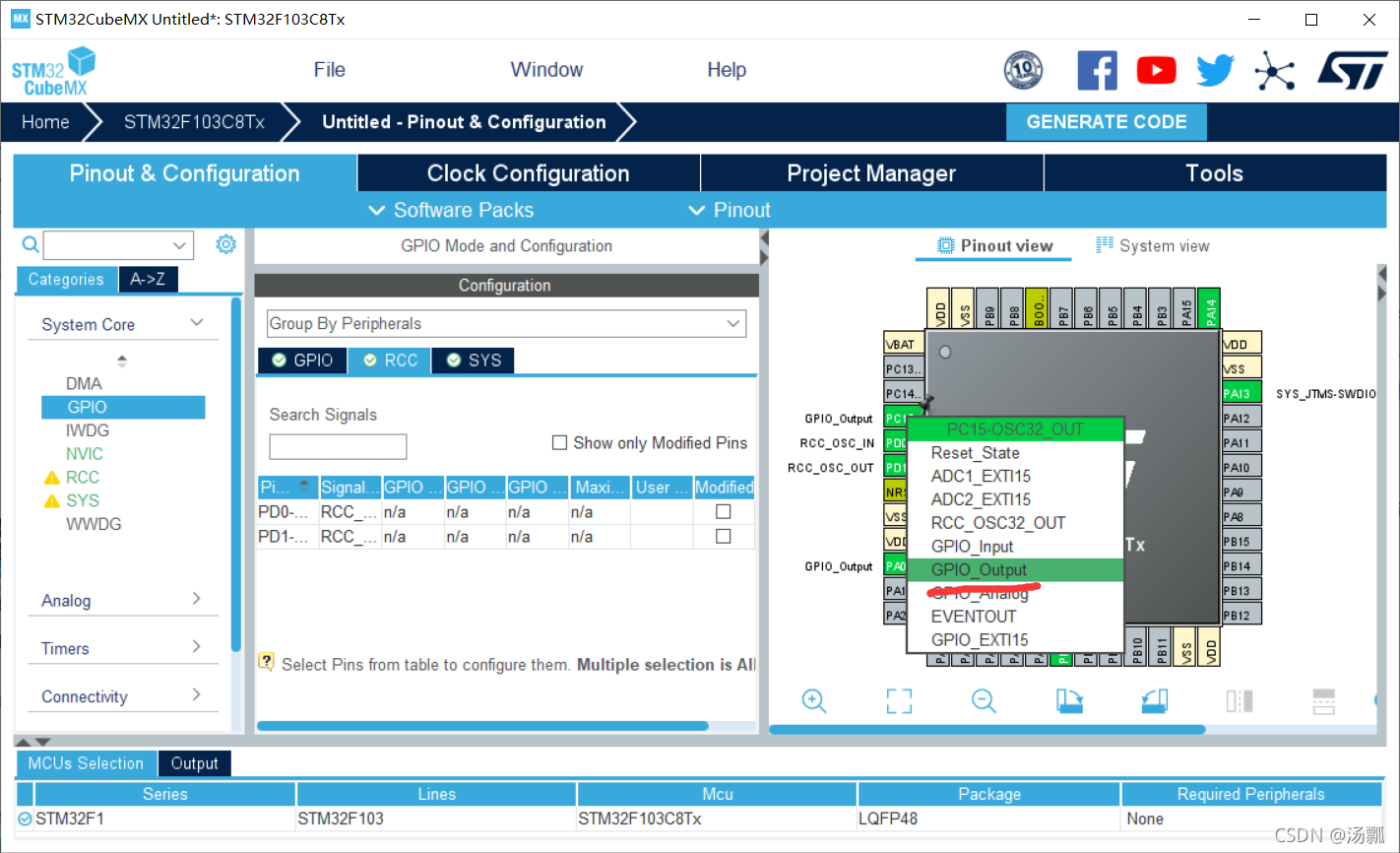Fit the chip to view with best-fit icon

[x=899, y=700]
